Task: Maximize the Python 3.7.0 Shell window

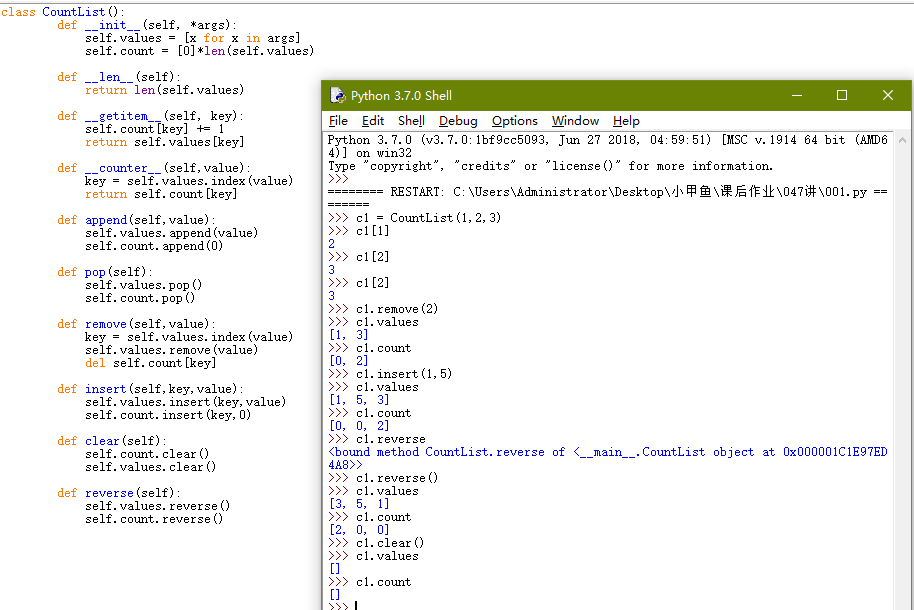Action: click(x=842, y=96)
